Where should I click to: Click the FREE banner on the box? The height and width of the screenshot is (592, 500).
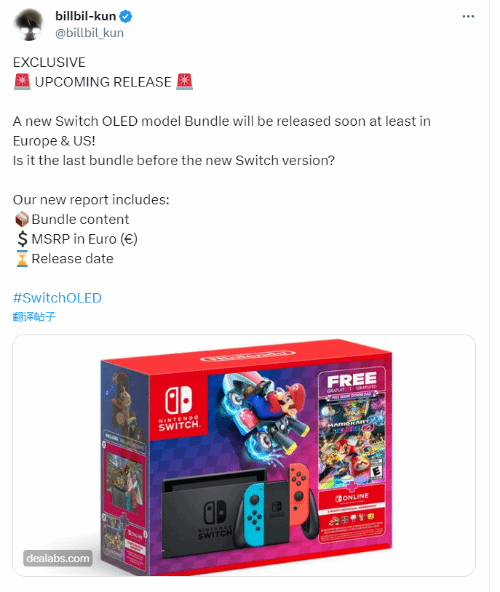pyautogui.click(x=352, y=381)
